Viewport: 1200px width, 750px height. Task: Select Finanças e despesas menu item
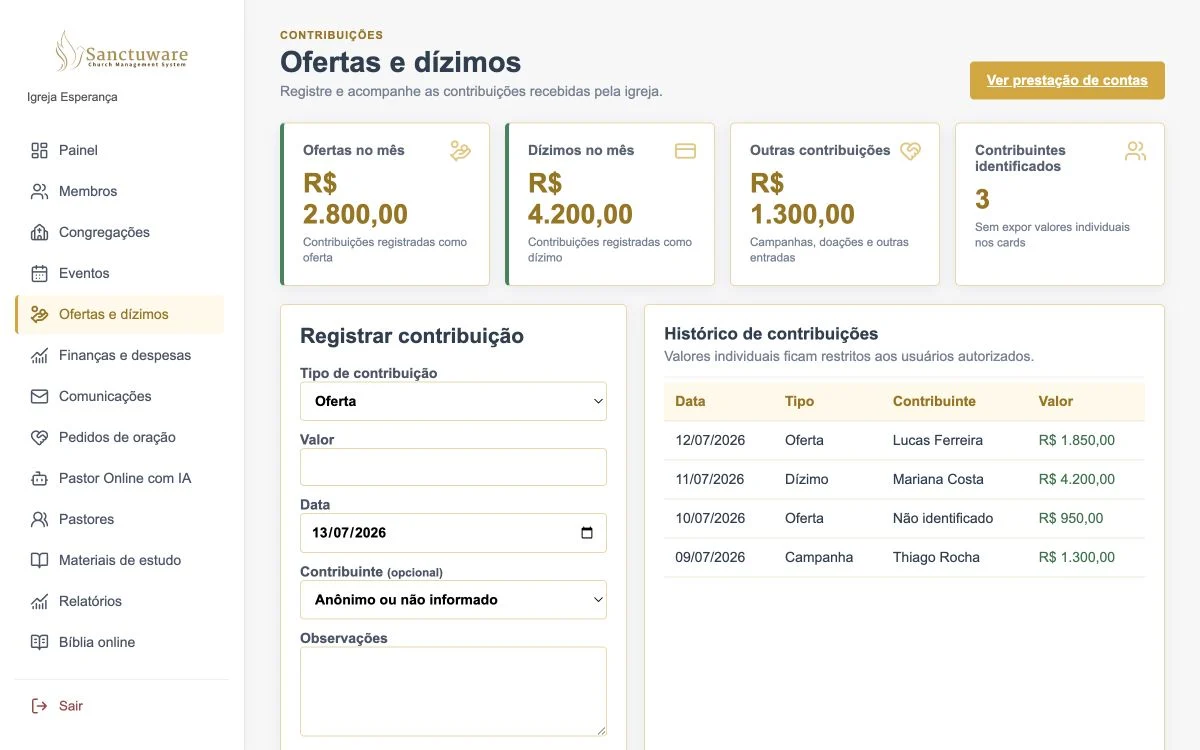(119, 355)
